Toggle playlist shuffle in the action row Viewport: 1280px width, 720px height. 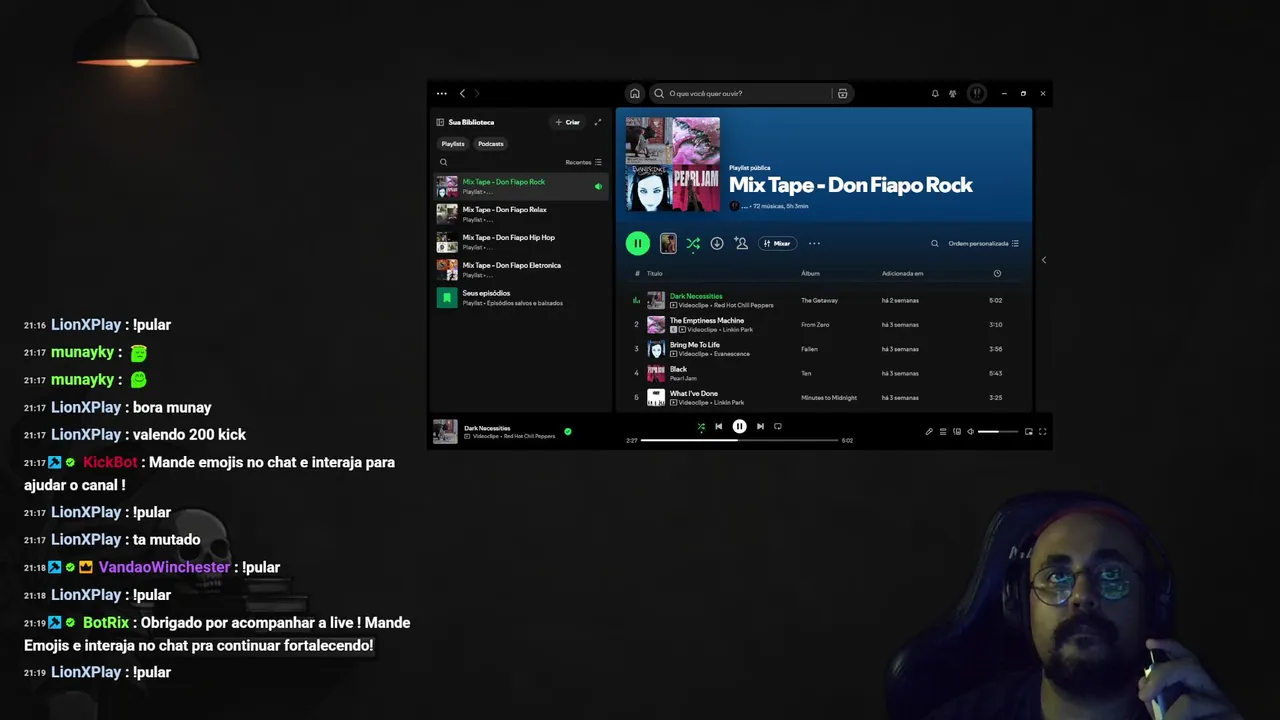click(693, 243)
